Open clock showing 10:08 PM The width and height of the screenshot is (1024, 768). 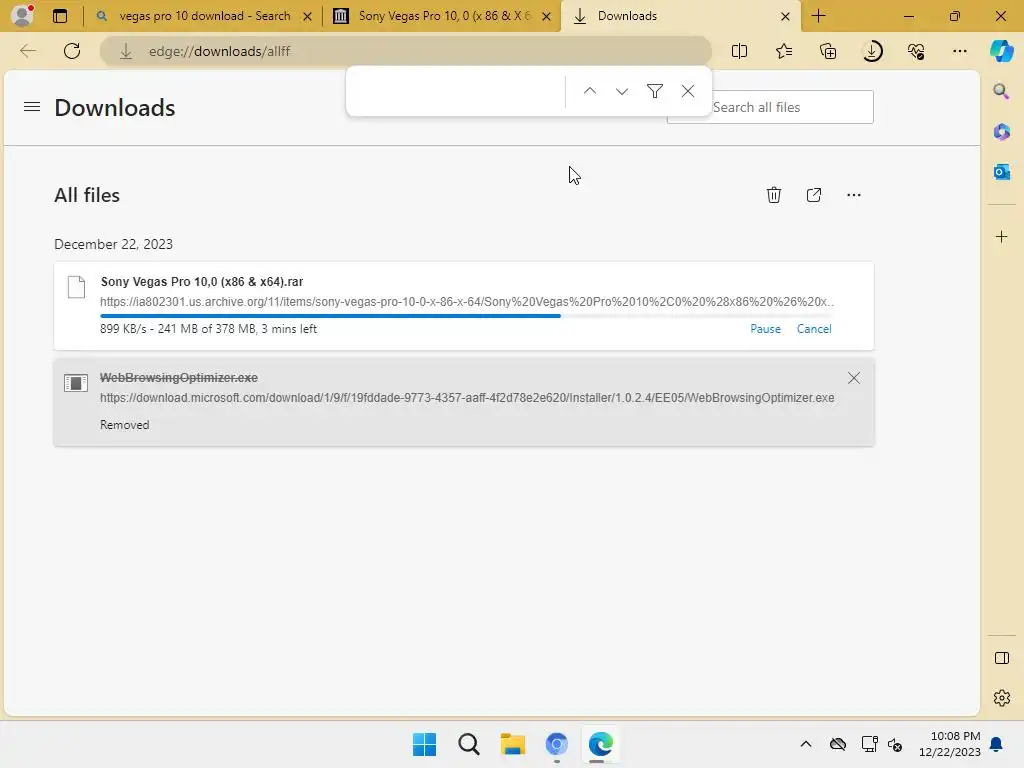tap(950, 744)
